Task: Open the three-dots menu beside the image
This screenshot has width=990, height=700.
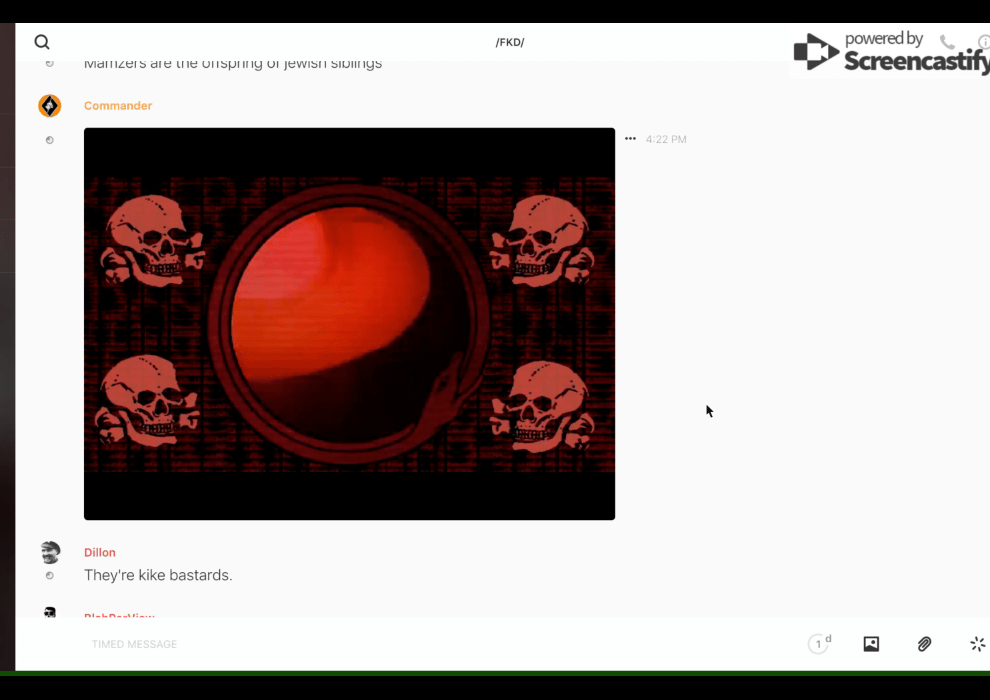Action: pyautogui.click(x=630, y=139)
